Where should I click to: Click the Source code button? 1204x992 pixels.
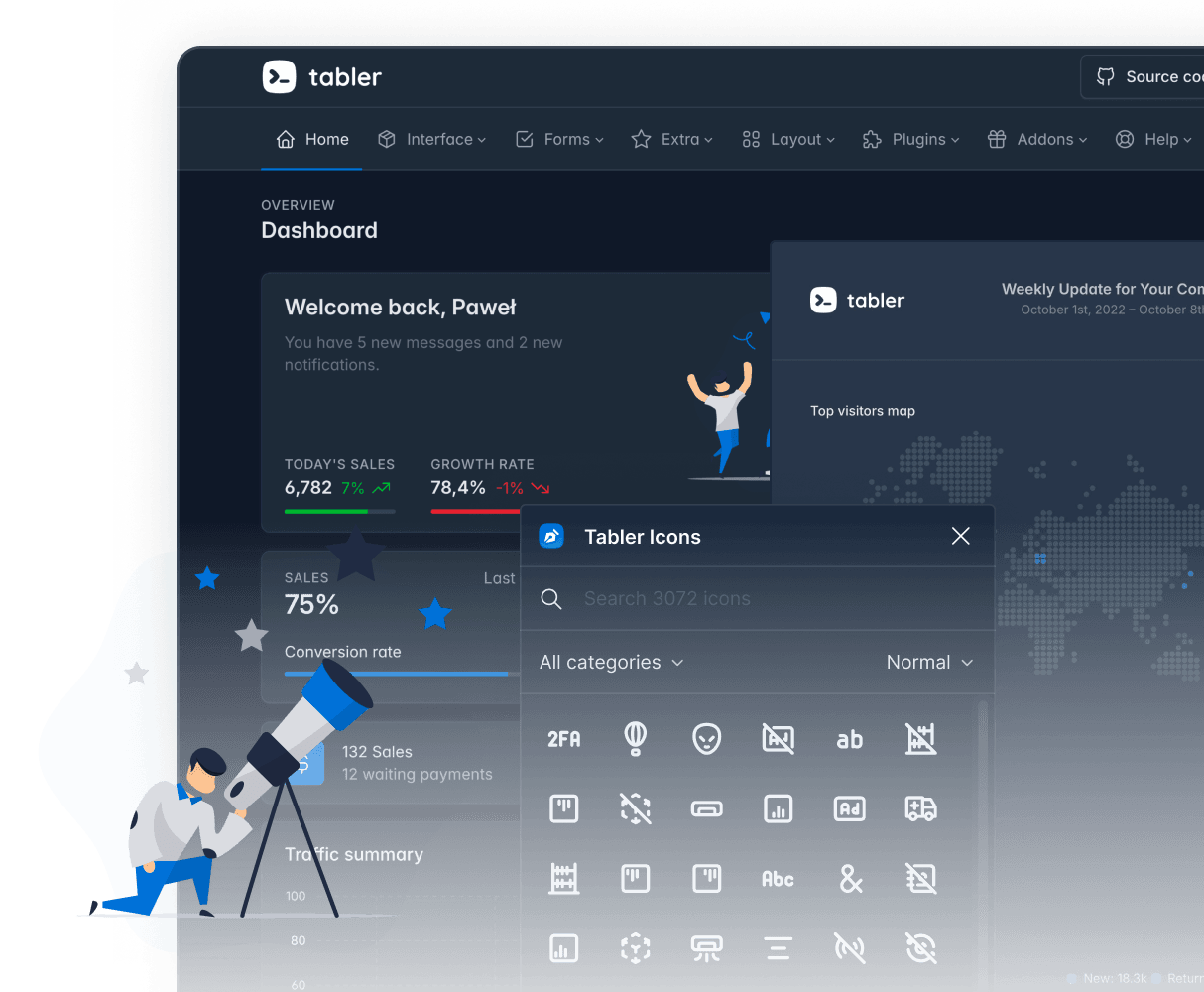[1150, 76]
